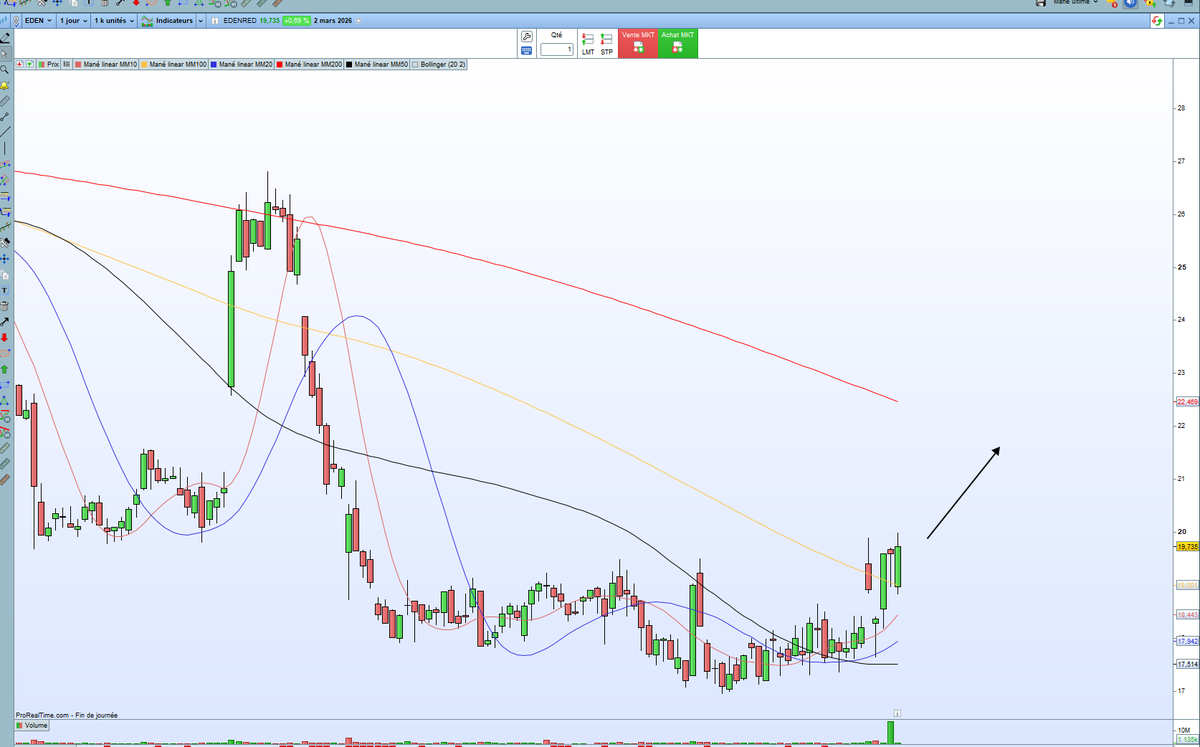
Task: Click the Mané linear MM100 orange swatch
Action: point(144,64)
